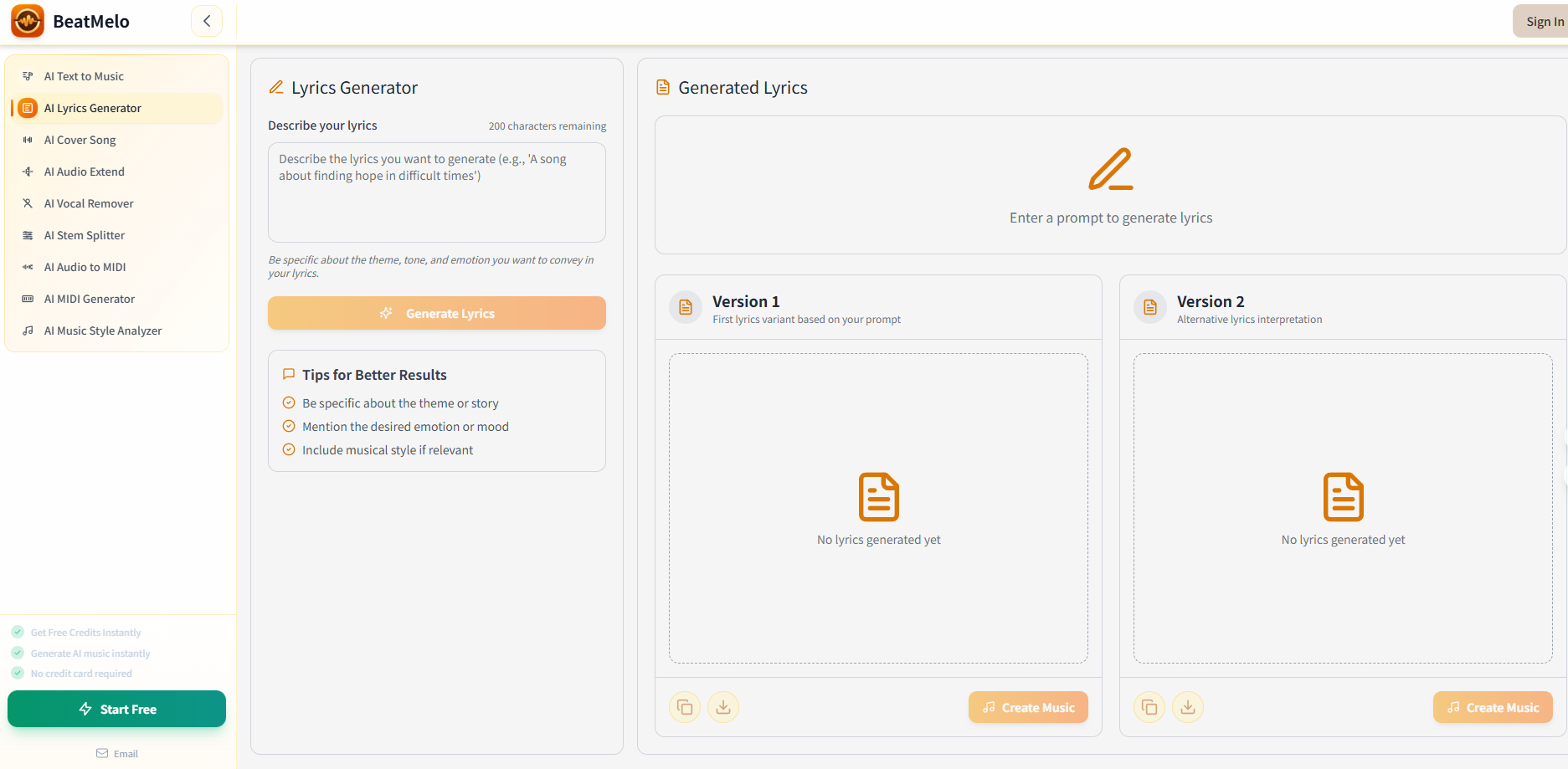This screenshot has width=1568, height=769.
Task: Click 'Get Free Credits Instantly' text
Action: [x=85, y=633]
